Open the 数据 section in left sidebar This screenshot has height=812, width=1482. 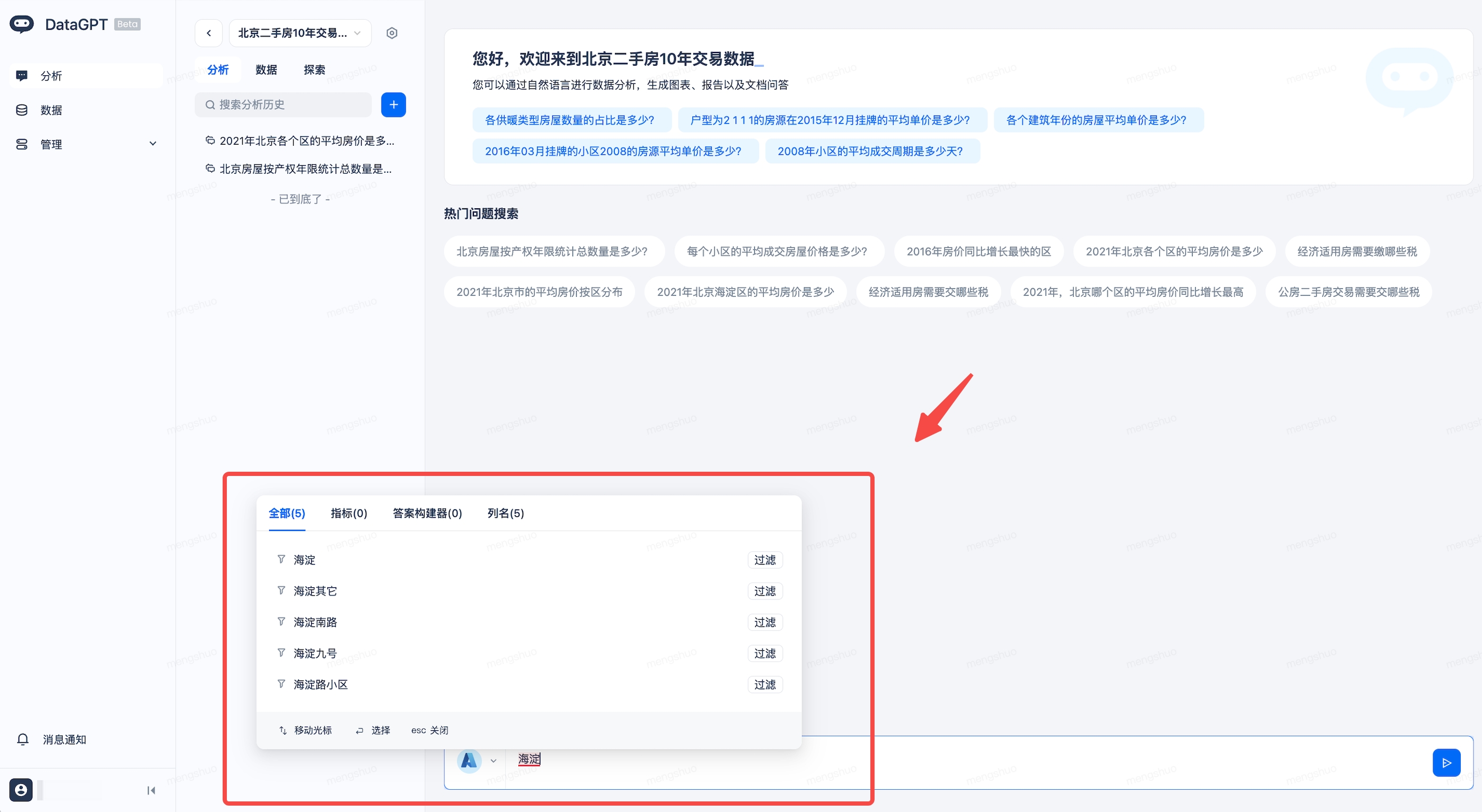click(x=51, y=110)
